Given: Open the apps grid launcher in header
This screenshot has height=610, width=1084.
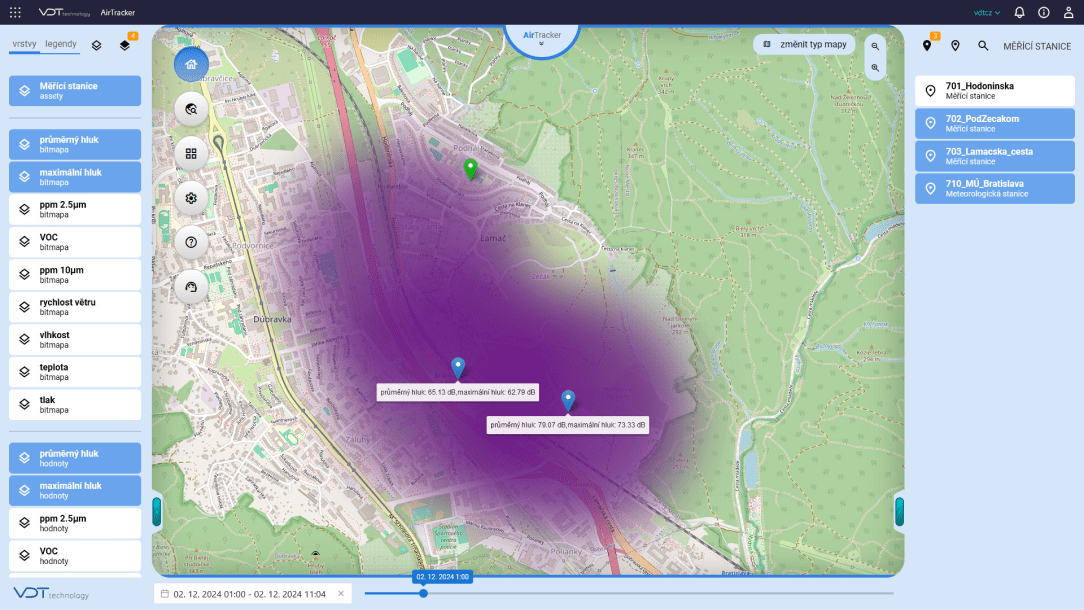Looking at the screenshot, I should pyautogui.click(x=15, y=13).
